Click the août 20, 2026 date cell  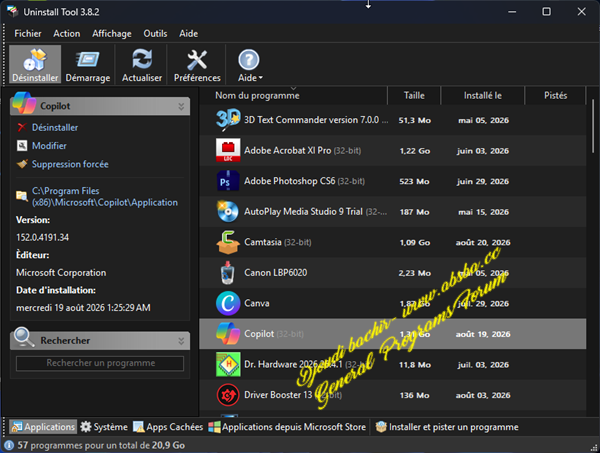pyautogui.click(x=483, y=243)
